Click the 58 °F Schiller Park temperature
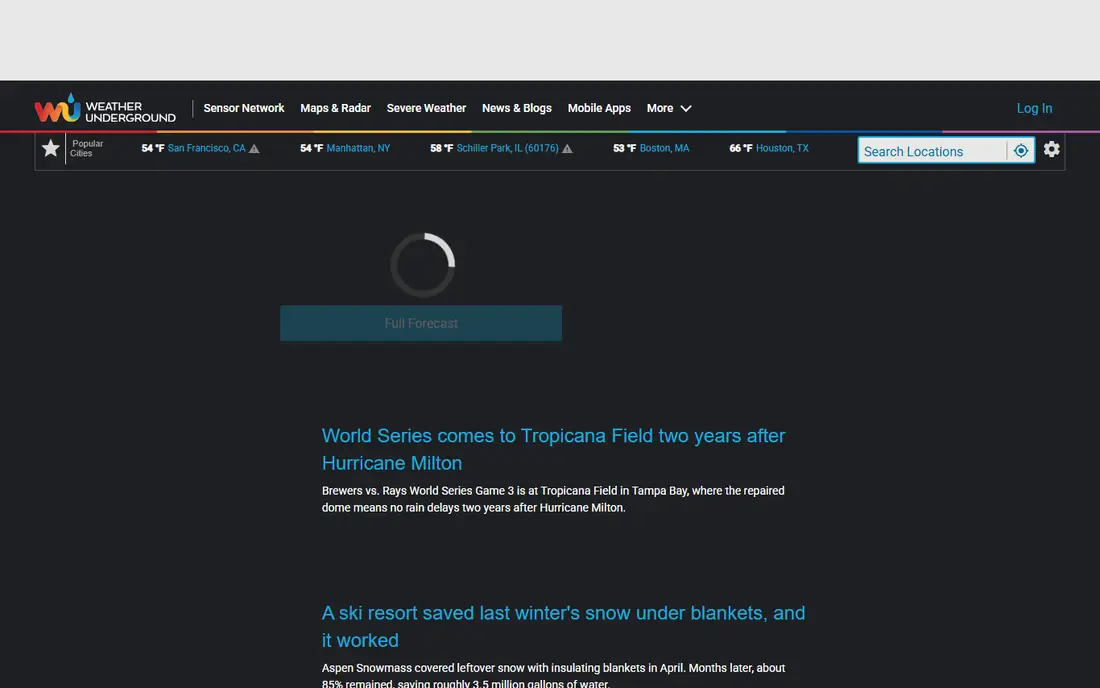 (441, 148)
